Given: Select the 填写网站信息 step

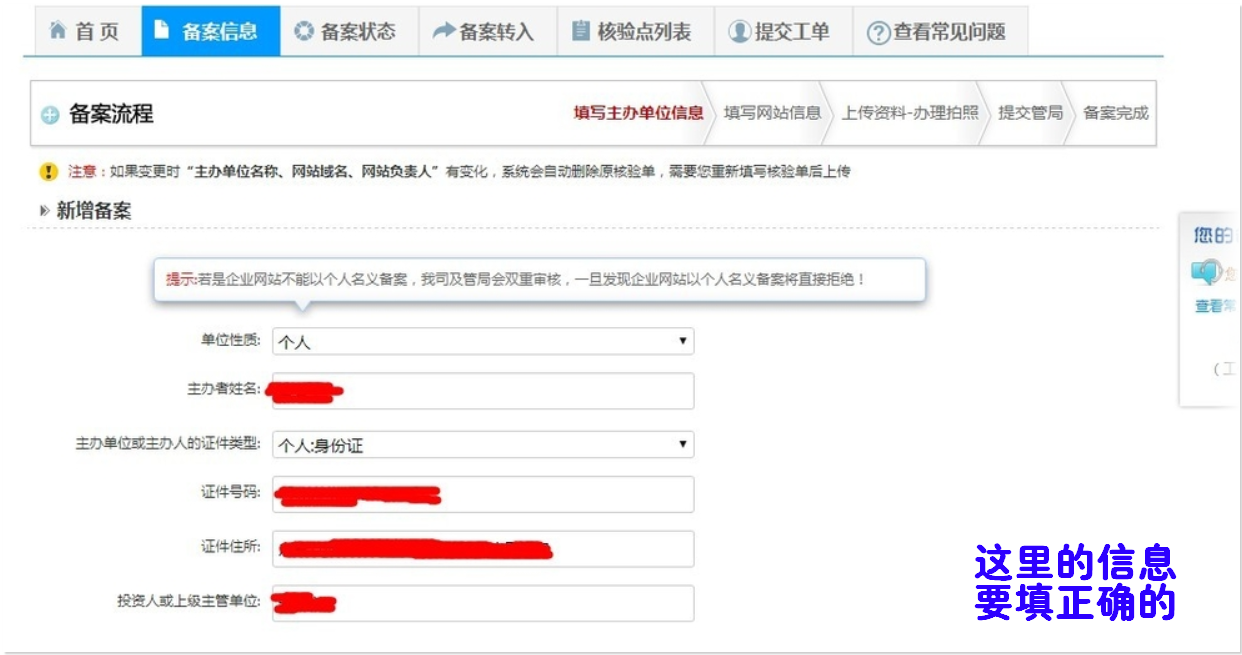Looking at the screenshot, I should coord(772,113).
